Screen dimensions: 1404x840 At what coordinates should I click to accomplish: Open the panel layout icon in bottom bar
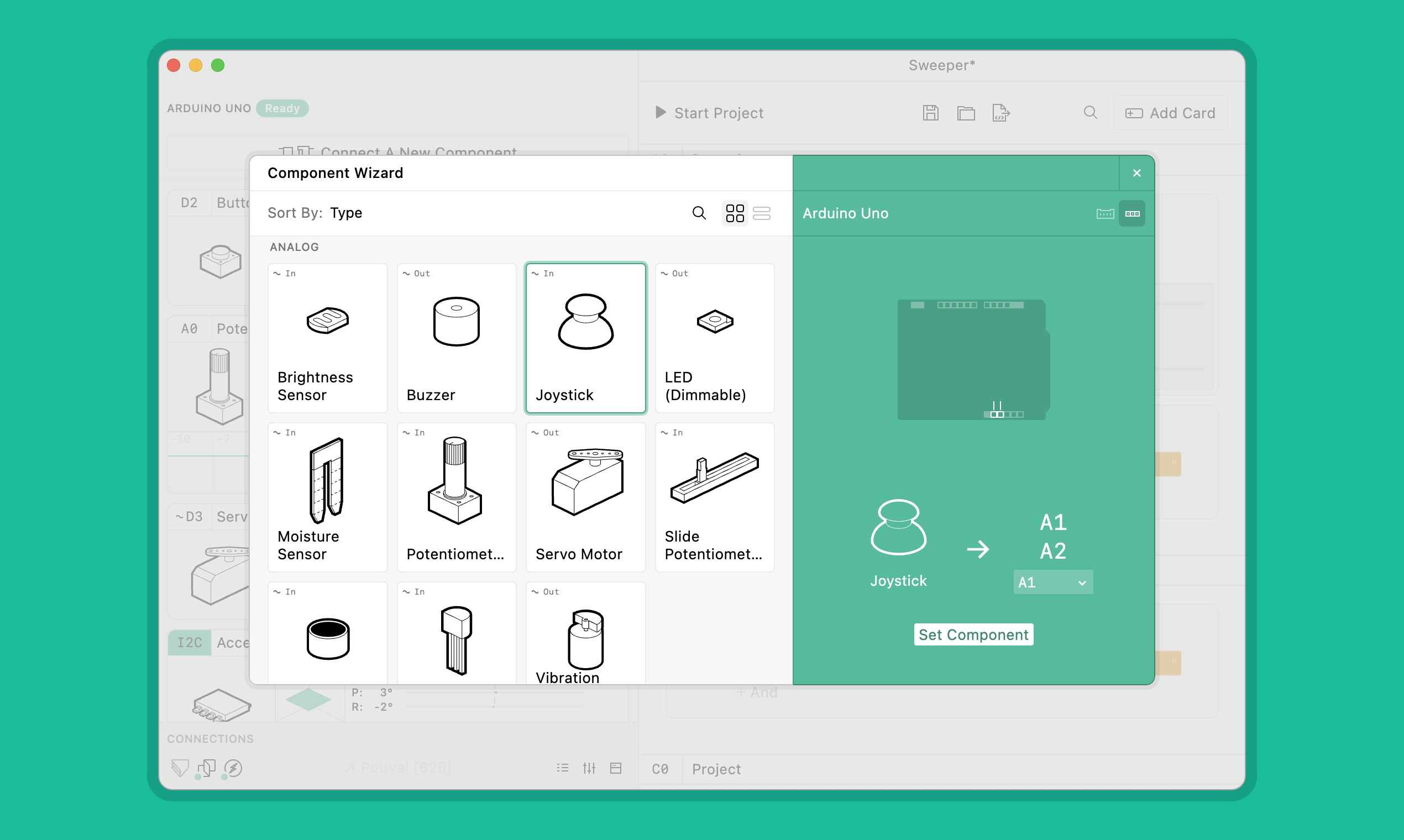[615, 768]
